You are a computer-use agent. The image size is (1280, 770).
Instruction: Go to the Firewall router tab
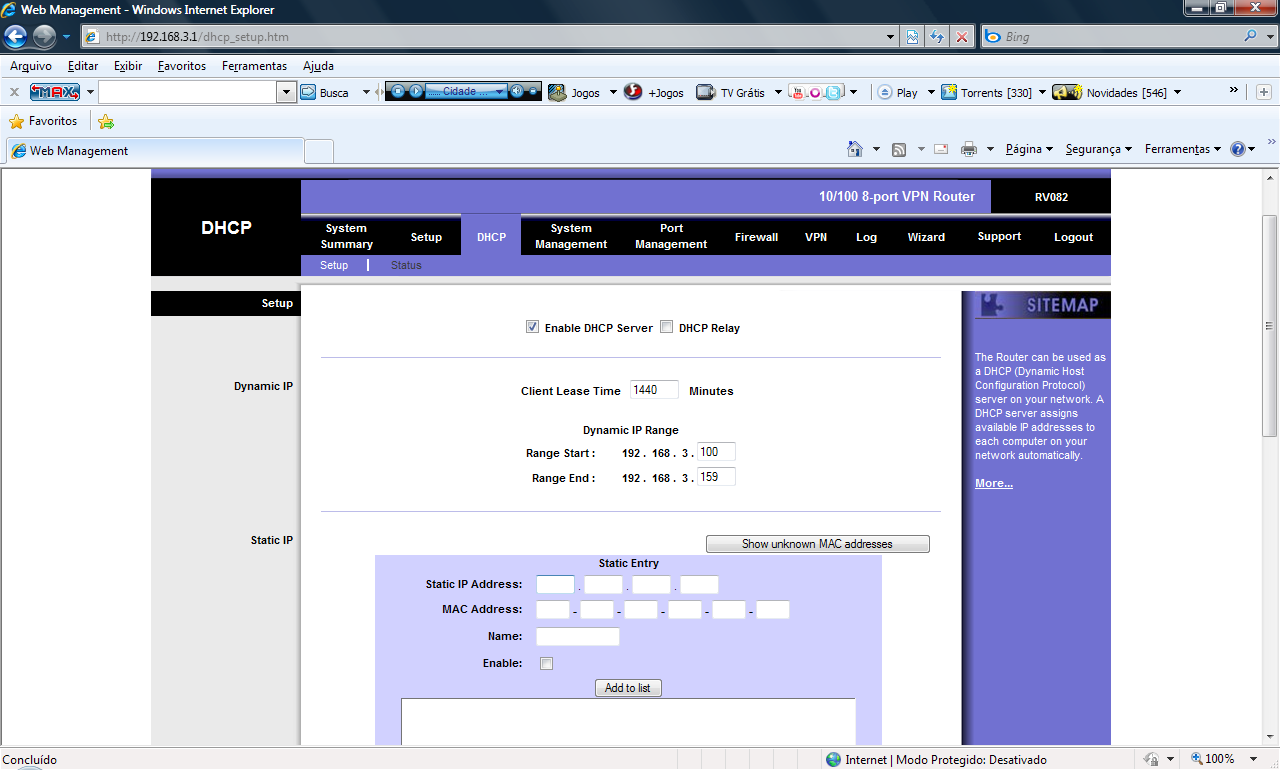coord(756,237)
